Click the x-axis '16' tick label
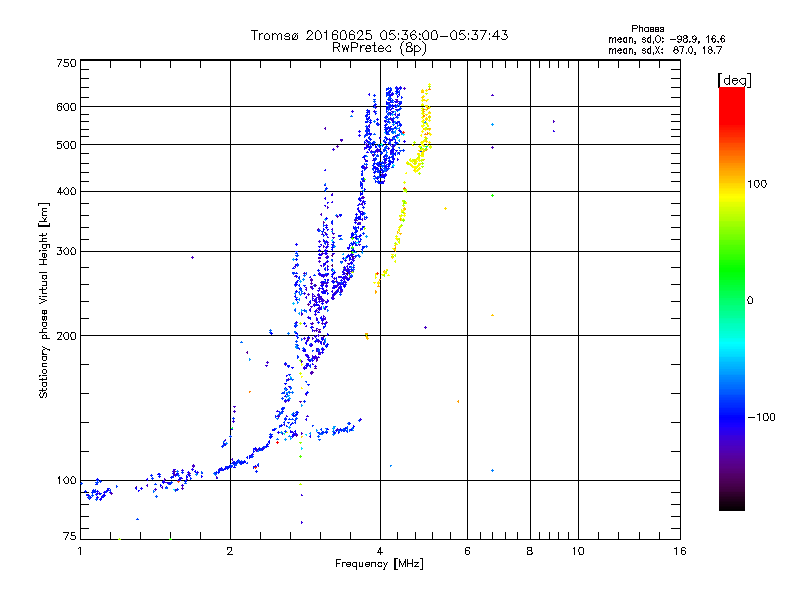800x600 pixels. [680, 551]
